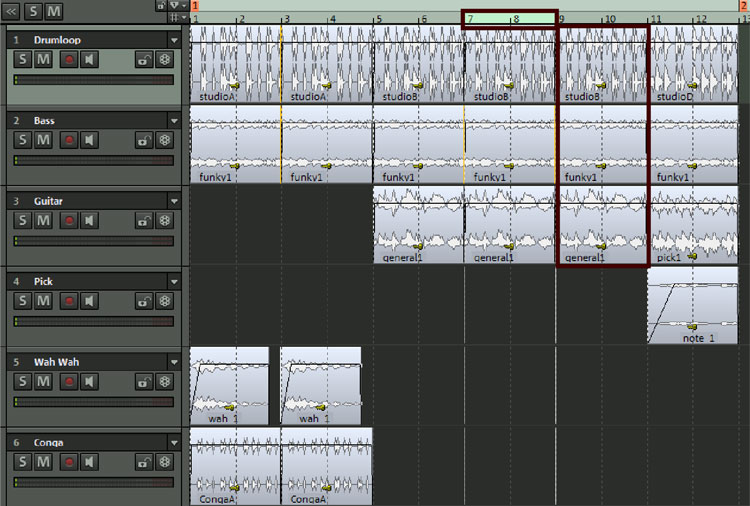Toggle speaker monitoring on Bass track
The height and width of the screenshot is (506, 750).
coord(89,140)
